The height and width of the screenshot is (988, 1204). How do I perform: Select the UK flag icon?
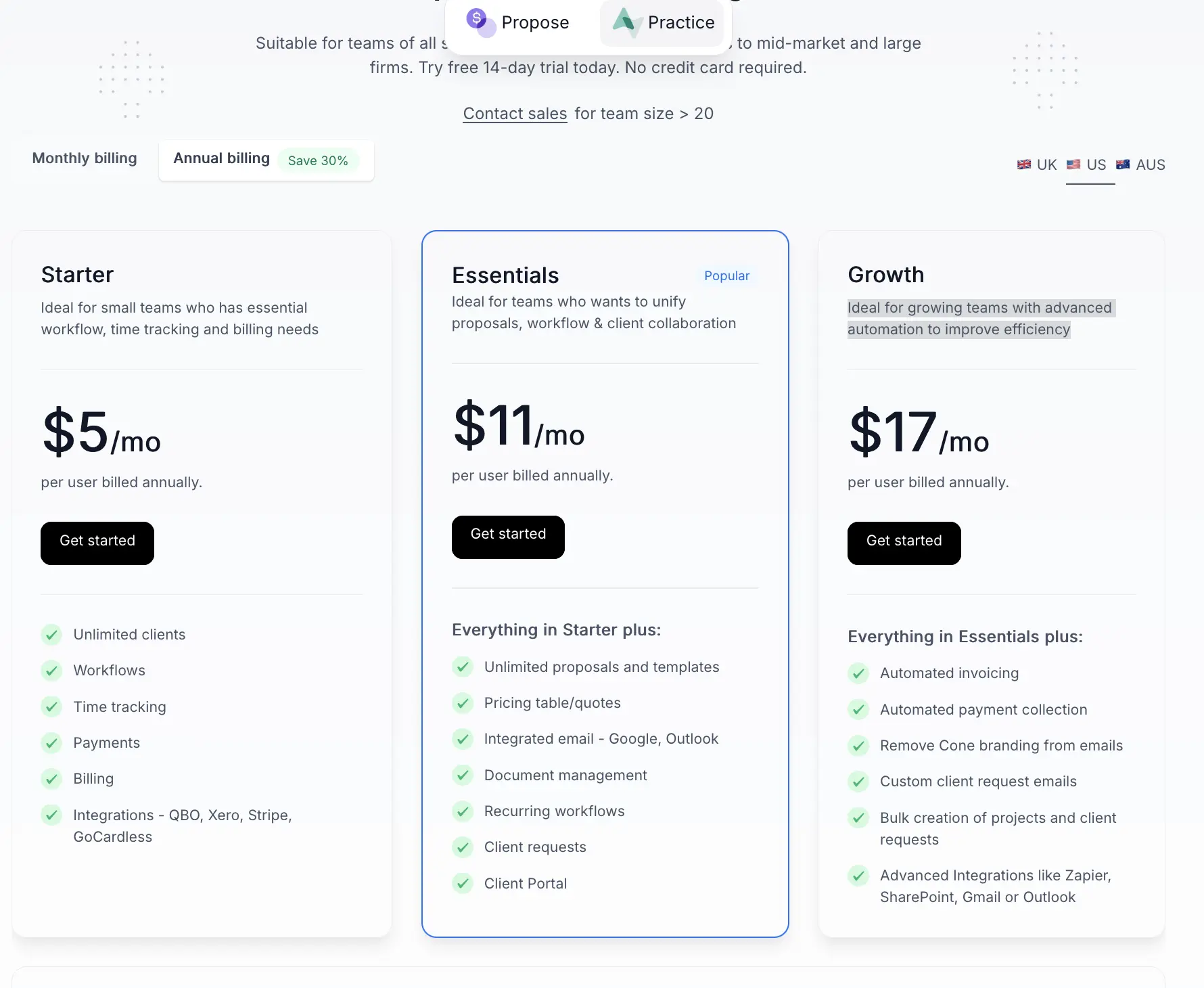1024,164
